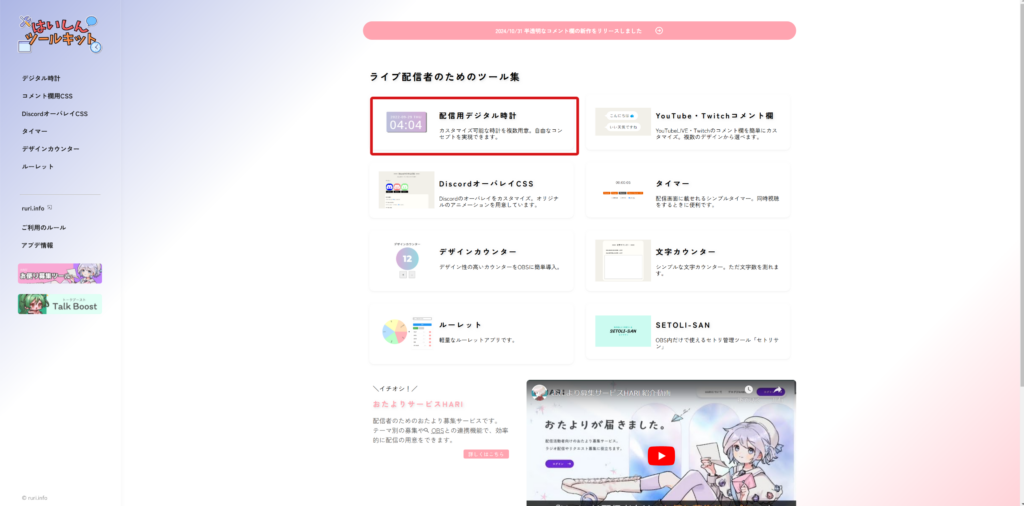Click the おたよりサービスHARI heading
This screenshot has height=506, width=1024.
418,404
